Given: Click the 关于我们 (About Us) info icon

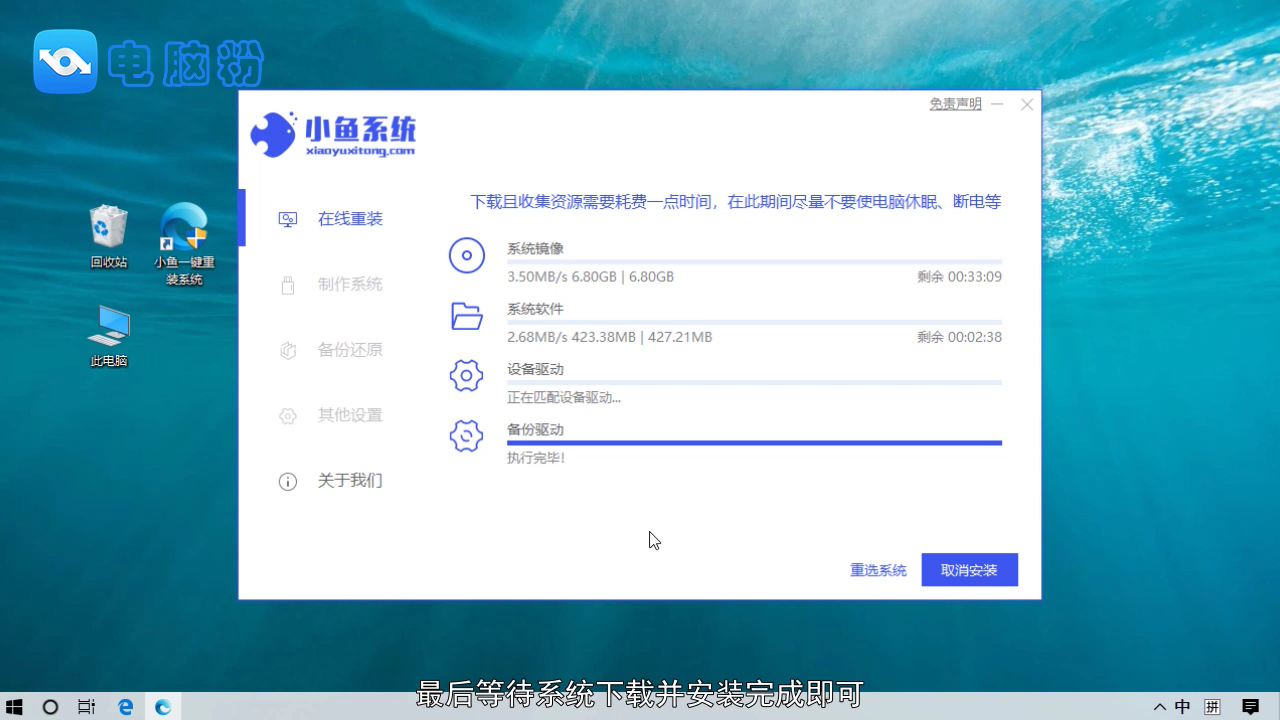Looking at the screenshot, I should (x=288, y=480).
